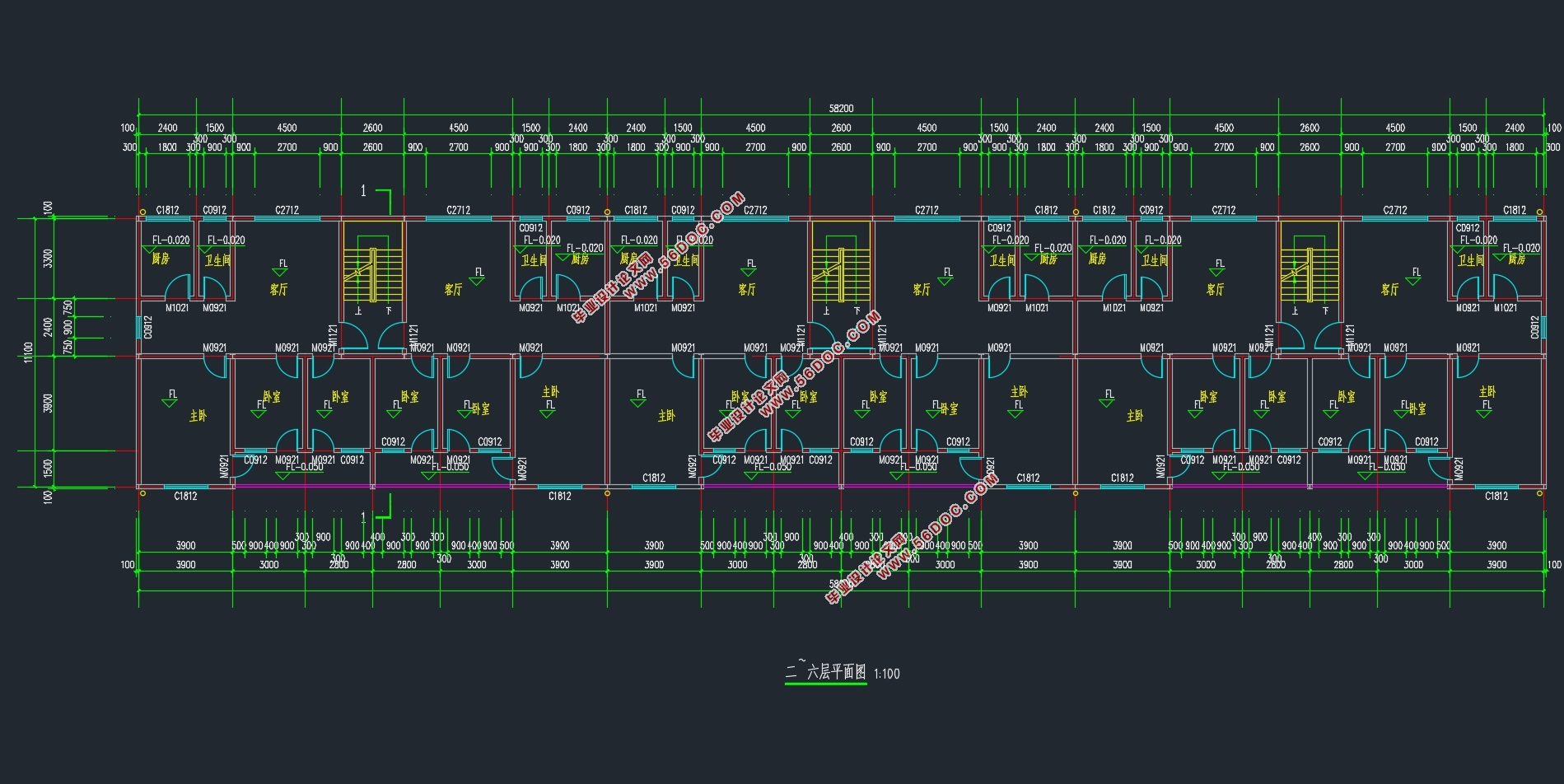This screenshot has width=1564, height=784.
Task: Click the M1021 door label under the far-left 厨房
Action: point(177,308)
